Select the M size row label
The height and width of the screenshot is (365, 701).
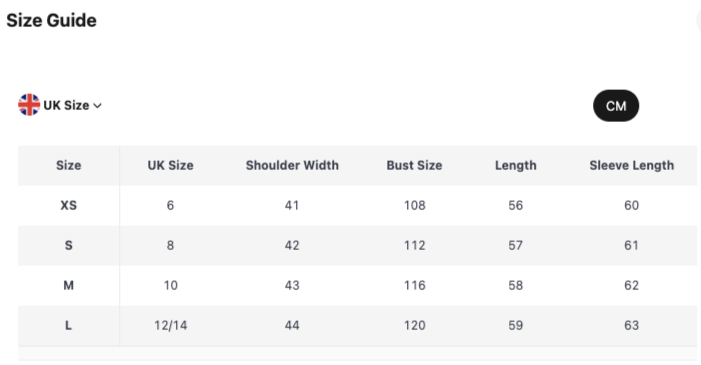pyautogui.click(x=68, y=285)
